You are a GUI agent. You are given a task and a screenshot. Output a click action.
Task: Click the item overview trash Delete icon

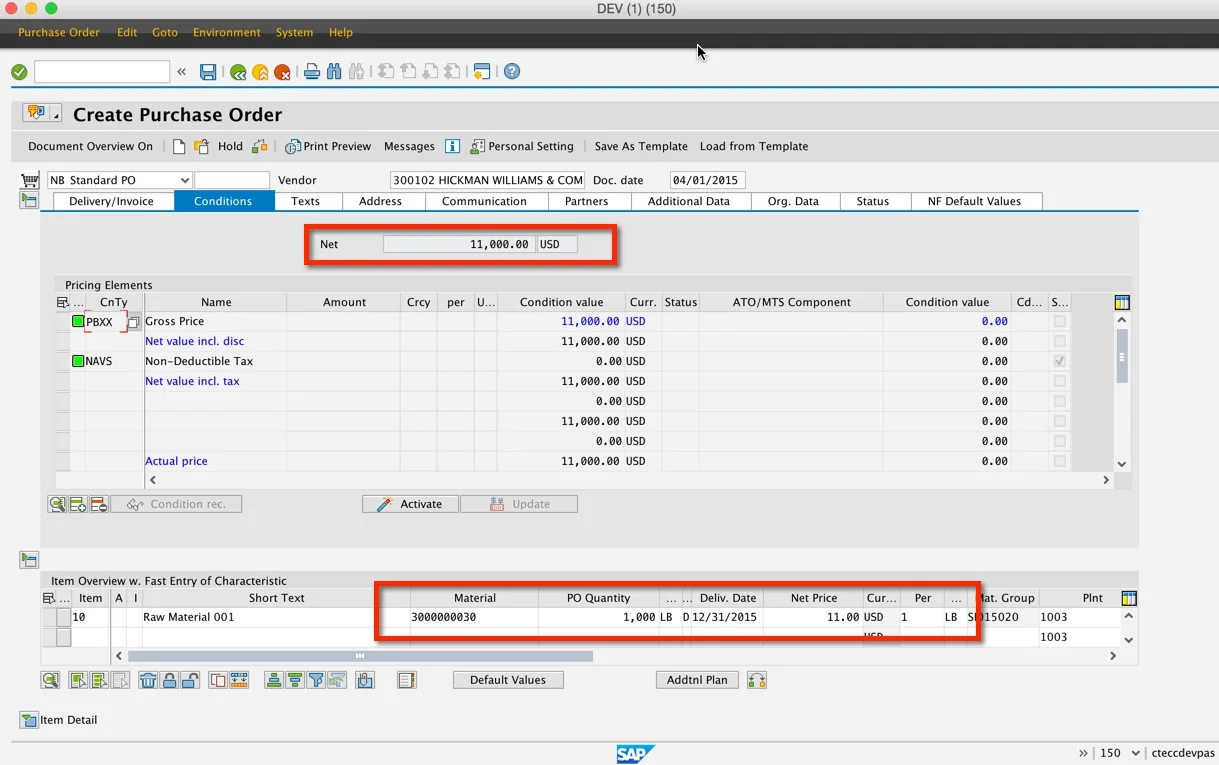tap(148, 680)
